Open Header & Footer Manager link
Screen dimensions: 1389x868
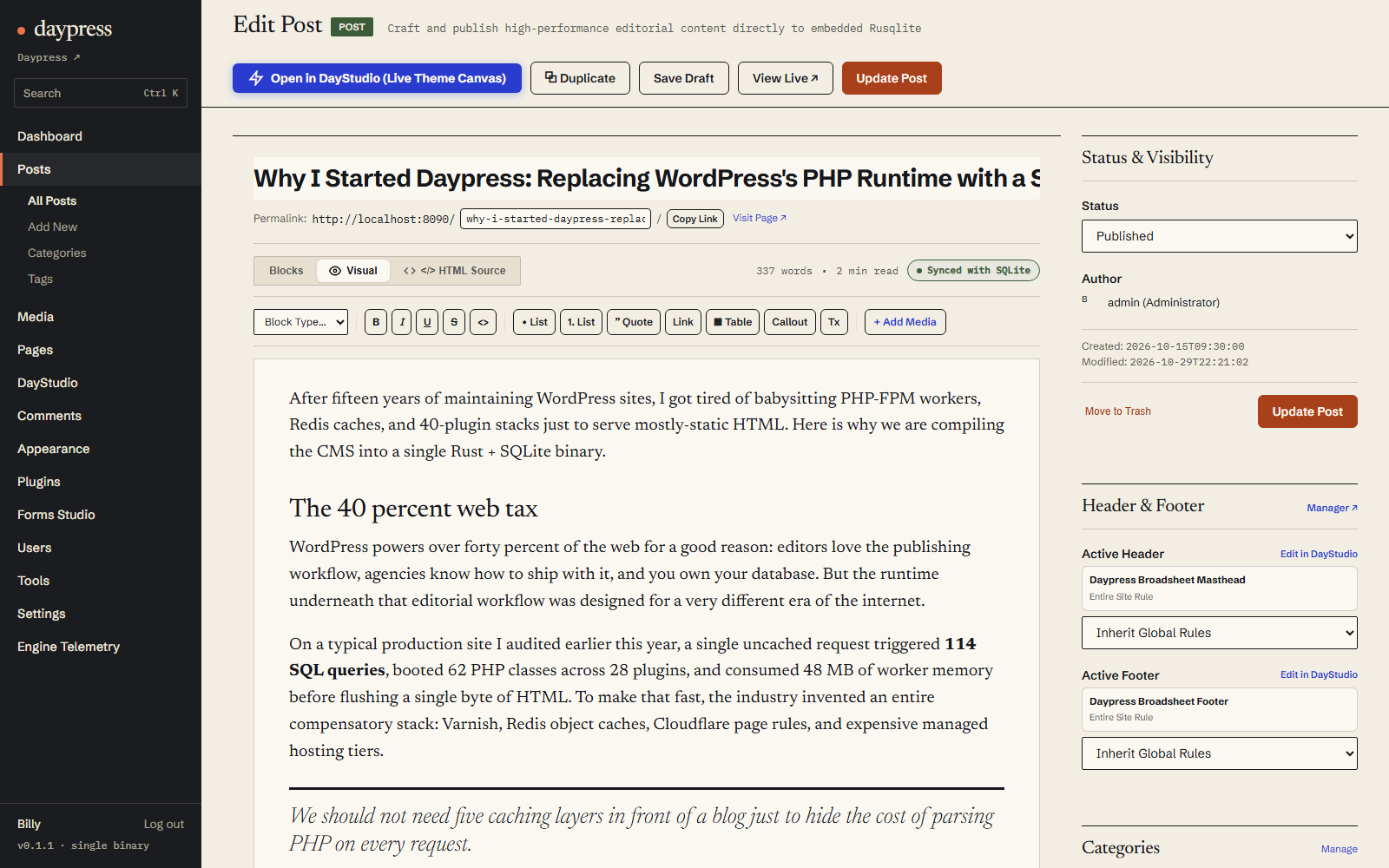[x=1333, y=508]
